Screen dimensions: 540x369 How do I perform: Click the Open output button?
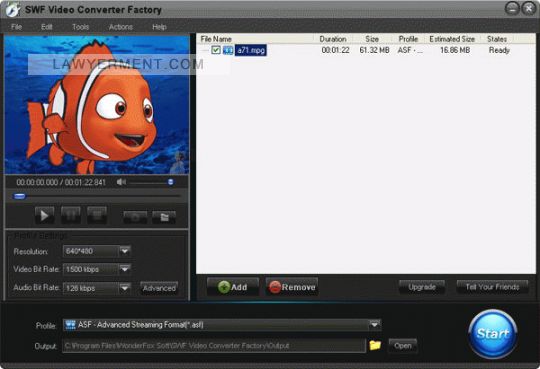click(x=403, y=345)
